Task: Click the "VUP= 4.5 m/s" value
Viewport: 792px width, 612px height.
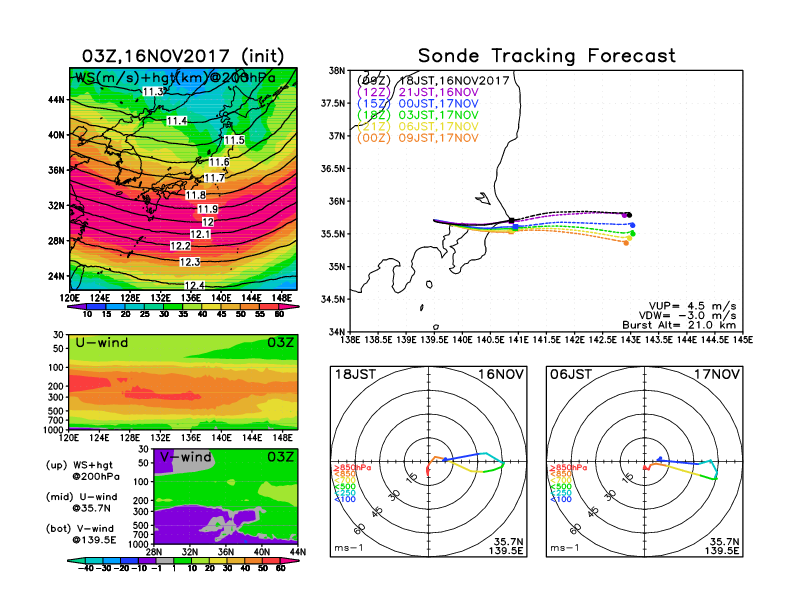Action: (692, 306)
